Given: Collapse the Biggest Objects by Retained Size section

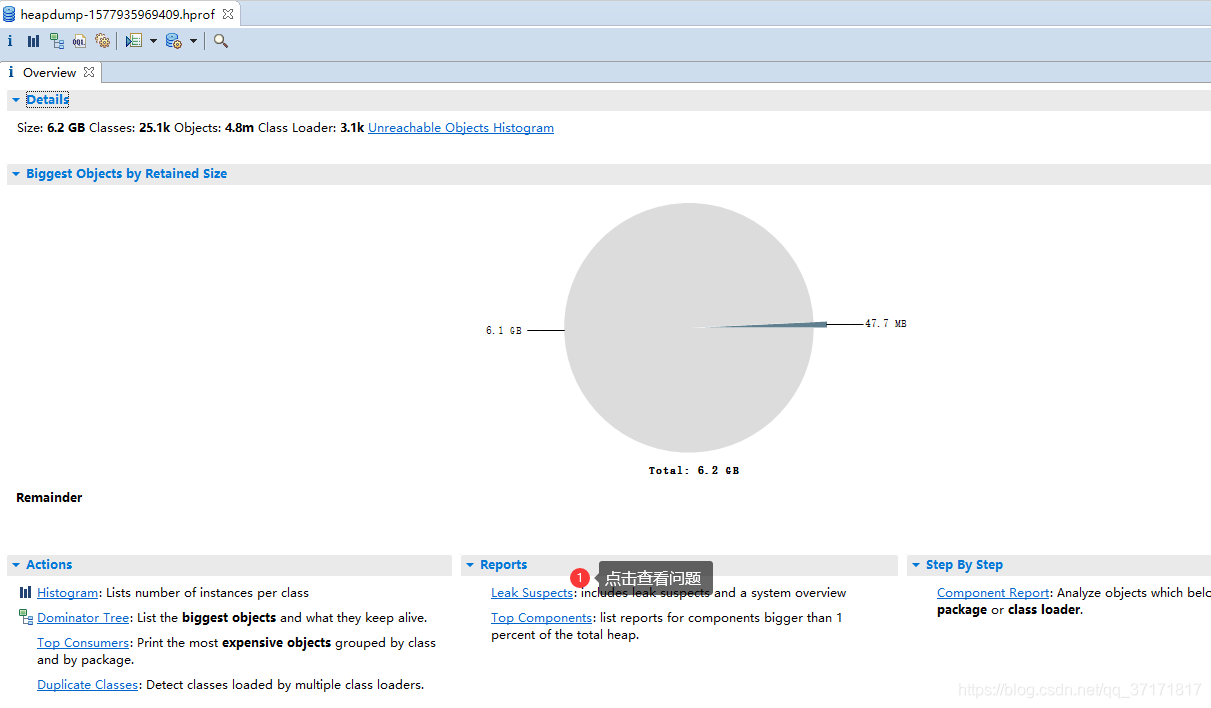Looking at the screenshot, I should pyautogui.click(x=15, y=173).
